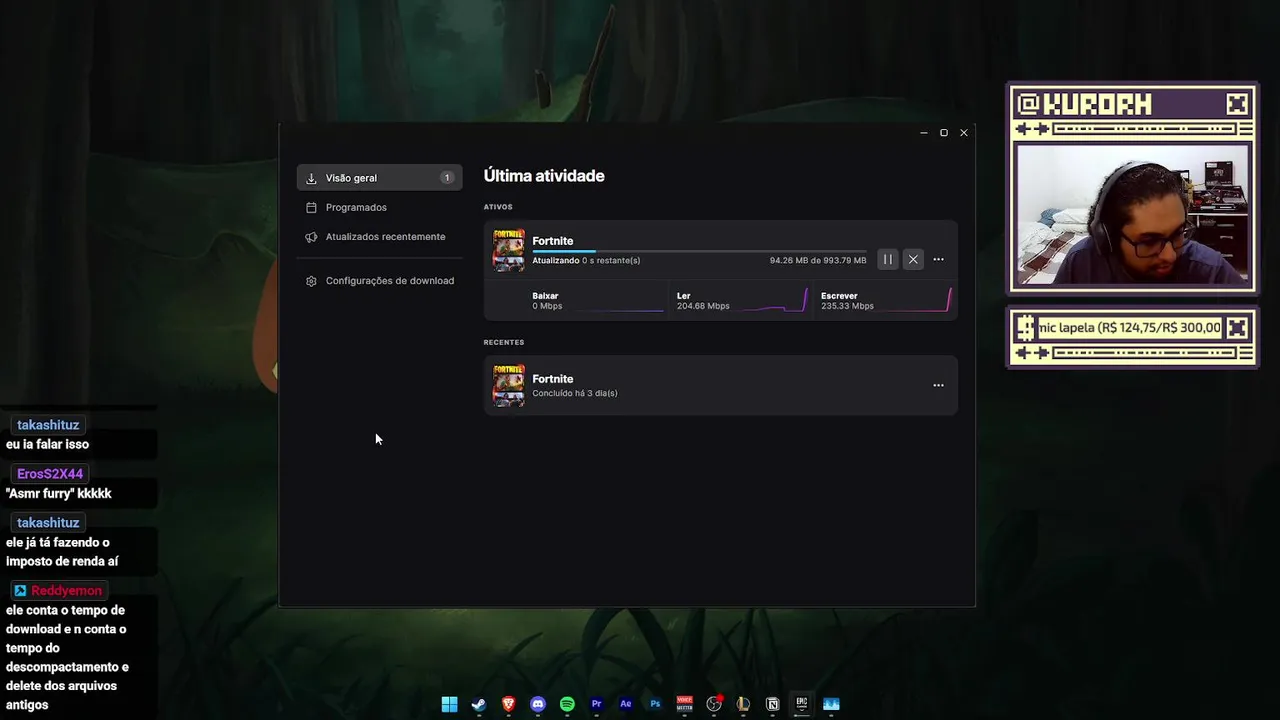
Task: Click Fortnite thumbnail in the active downloads
Action: coord(508,250)
